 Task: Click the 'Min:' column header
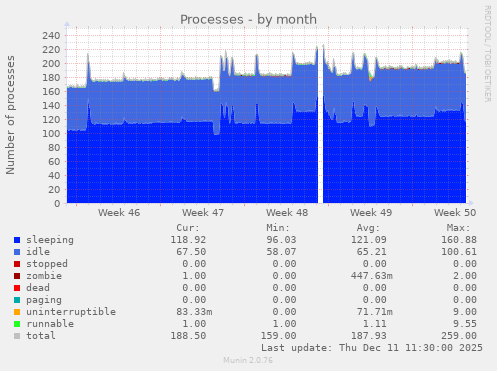pyautogui.click(x=278, y=228)
